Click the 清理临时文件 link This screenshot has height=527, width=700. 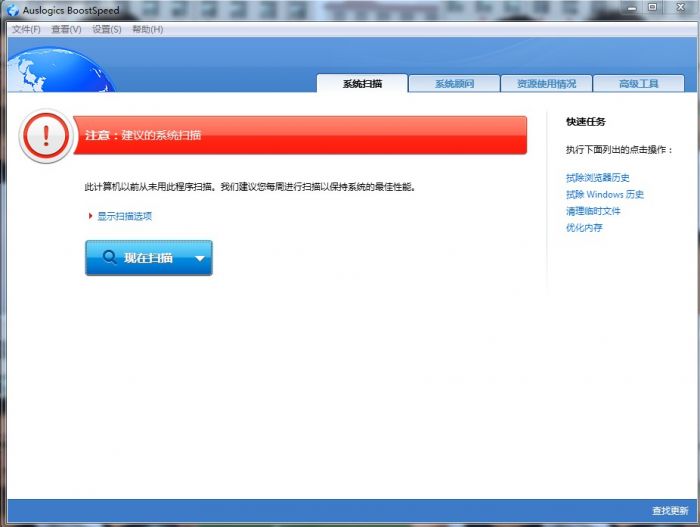coord(593,211)
